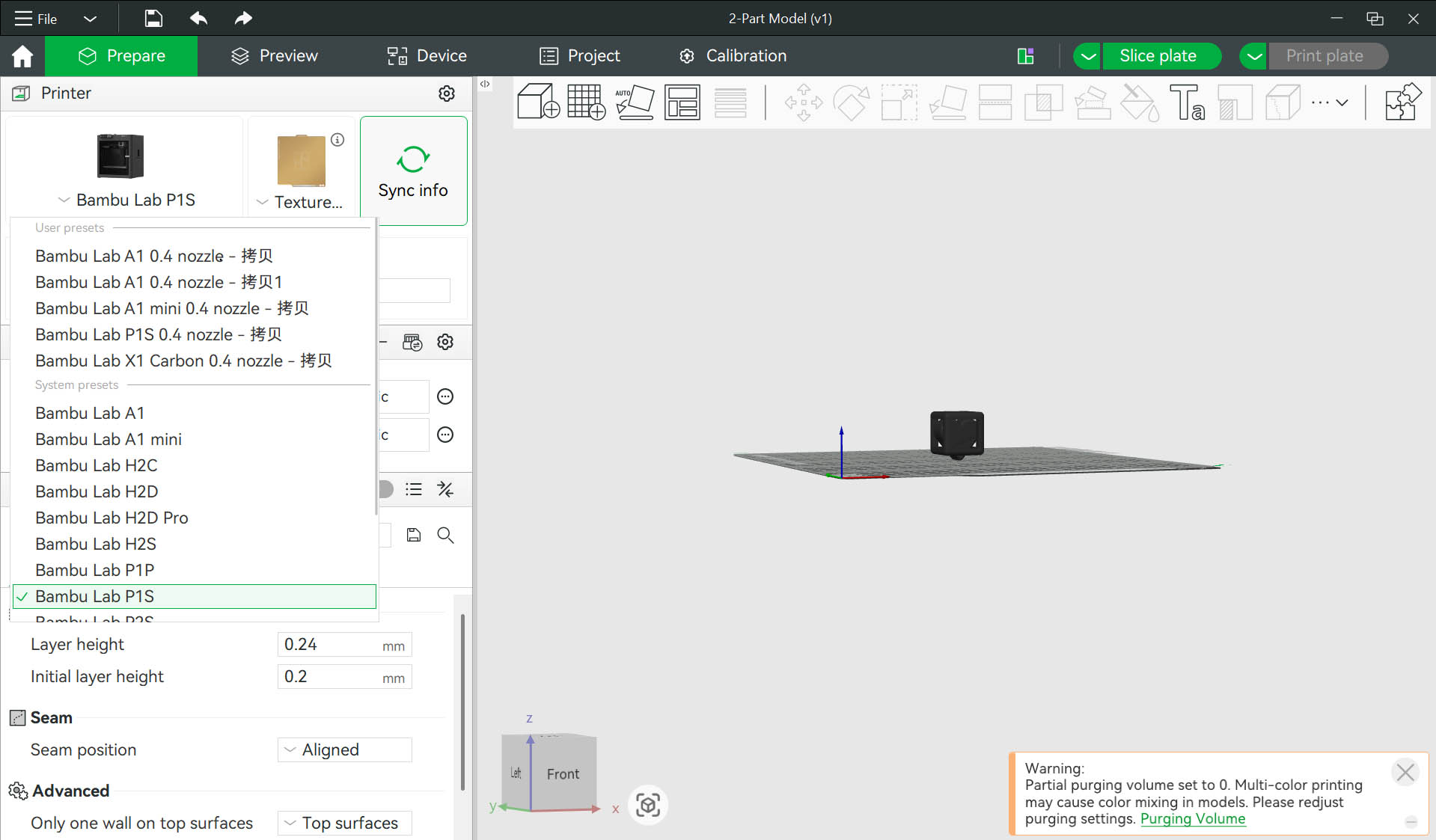The height and width of the screenshot is (840, 1436).
Task: Open the Texture plate type dropdown
Action: [299, 202]
